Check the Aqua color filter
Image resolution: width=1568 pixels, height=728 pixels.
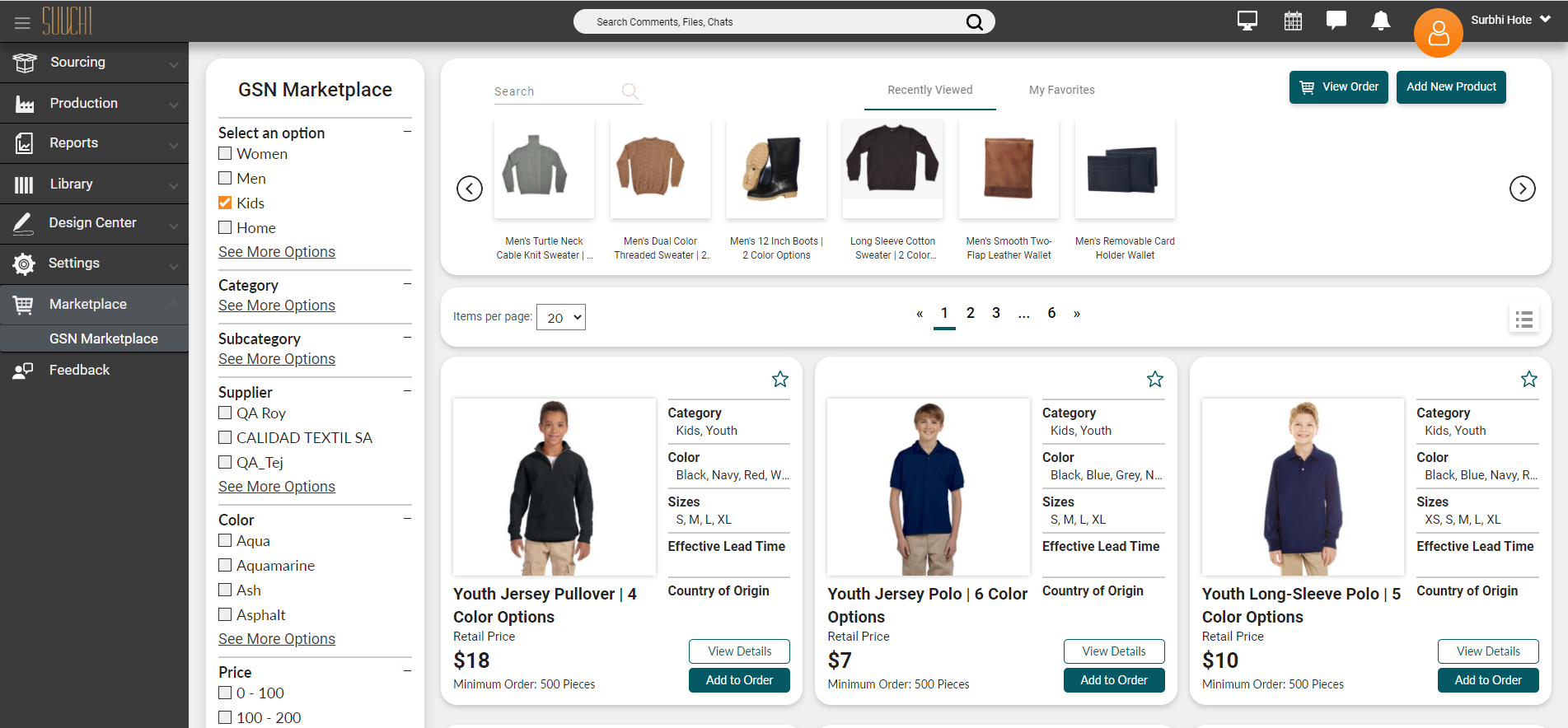[225, 540]
